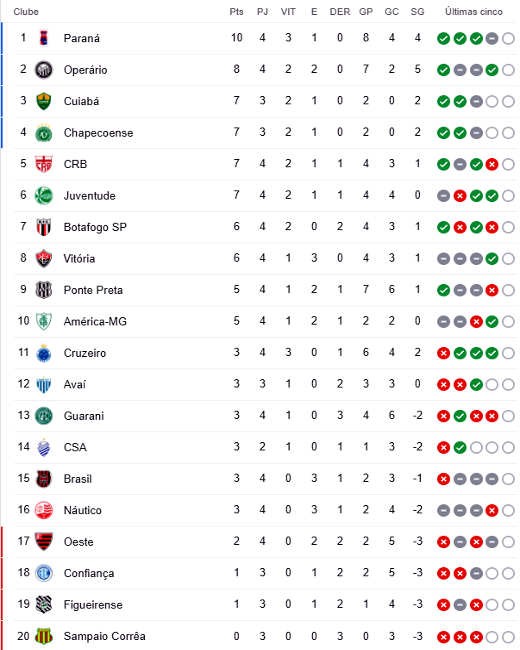Viewport: 520px width, 650px height.
Task: Open the Botafogo SP striped crest
Action: click(x=44, y=227)
